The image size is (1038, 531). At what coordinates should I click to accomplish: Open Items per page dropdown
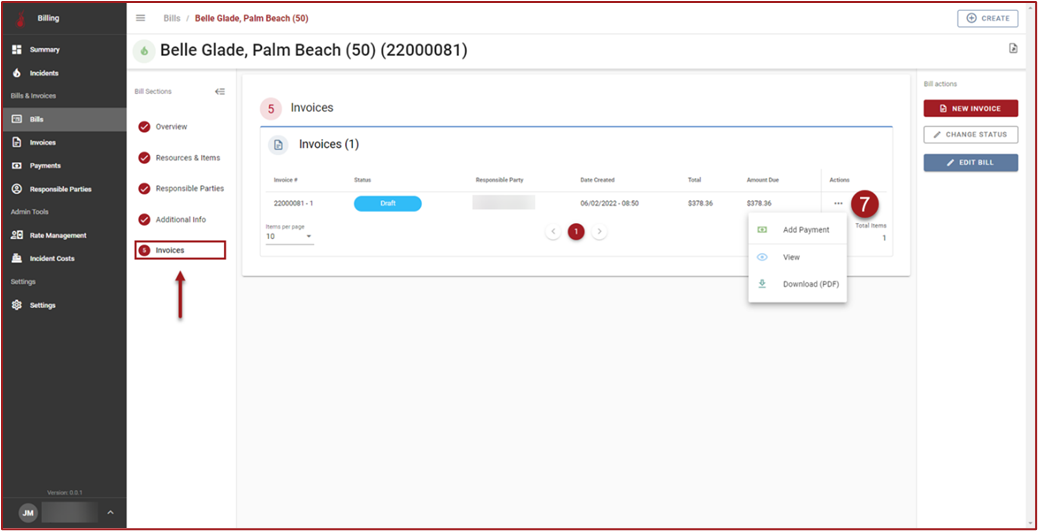tap(289, 237)
